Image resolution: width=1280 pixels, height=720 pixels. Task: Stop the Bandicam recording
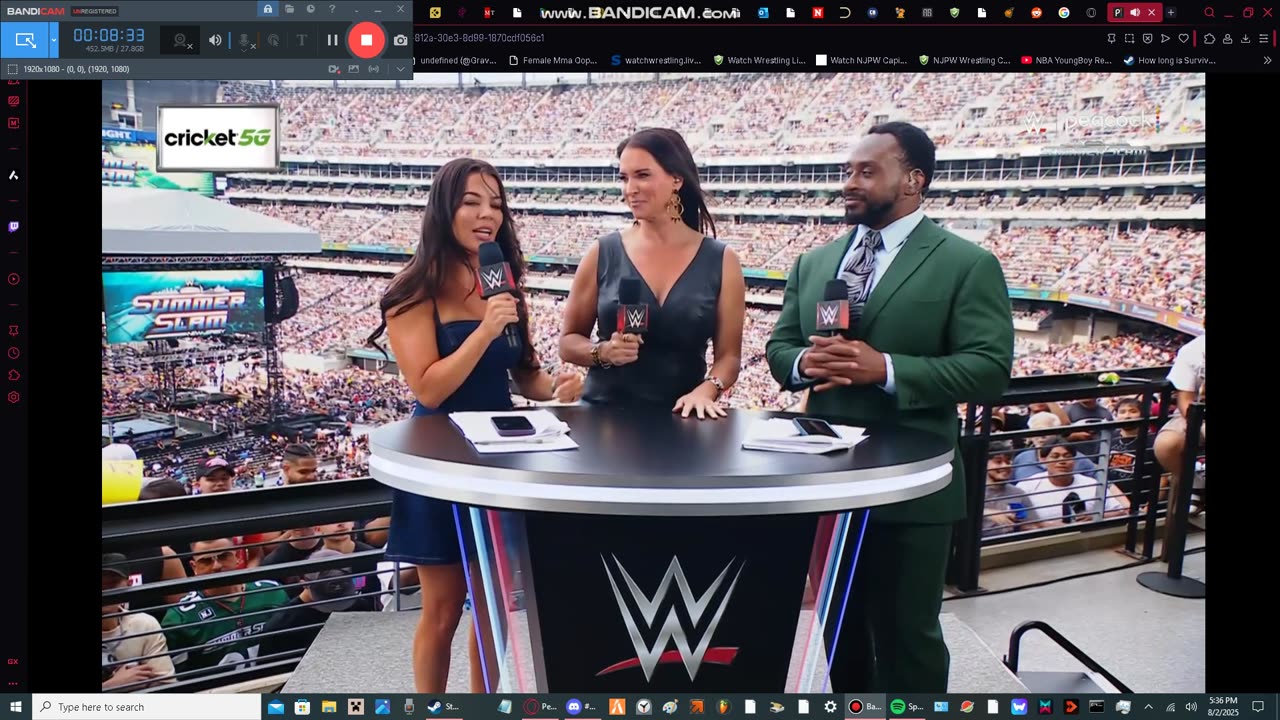pos(366,40)
